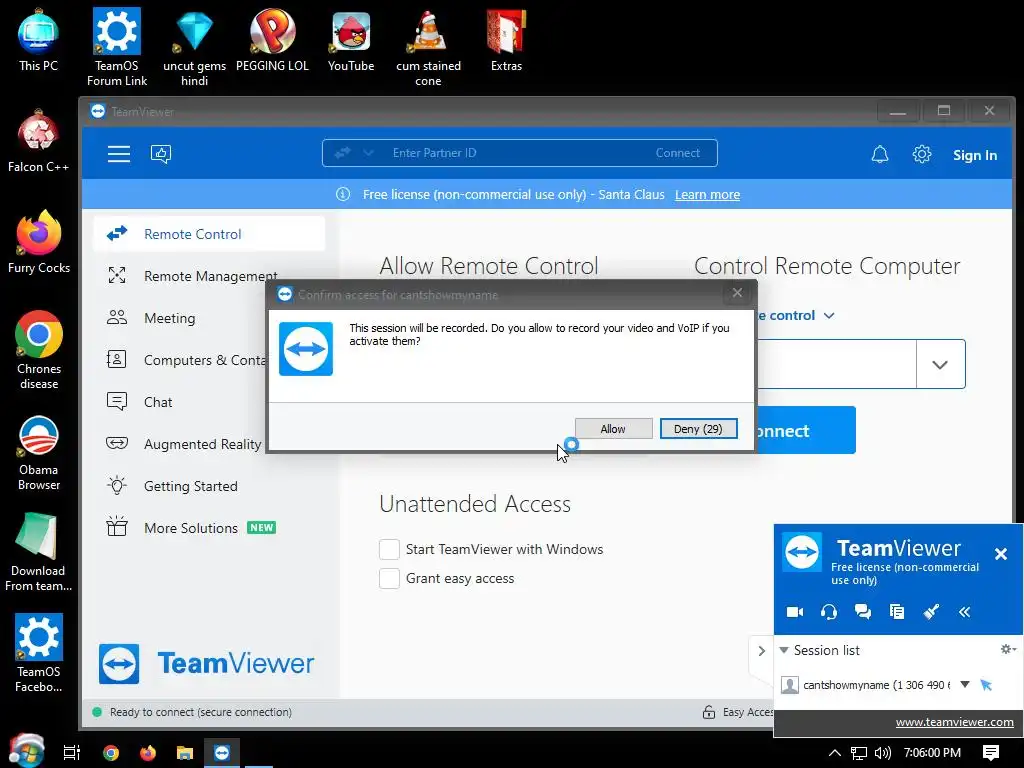Screen dimensions: 1024x768
Task: Click the Deny button in the dialog
Action: tap(698, 429)
